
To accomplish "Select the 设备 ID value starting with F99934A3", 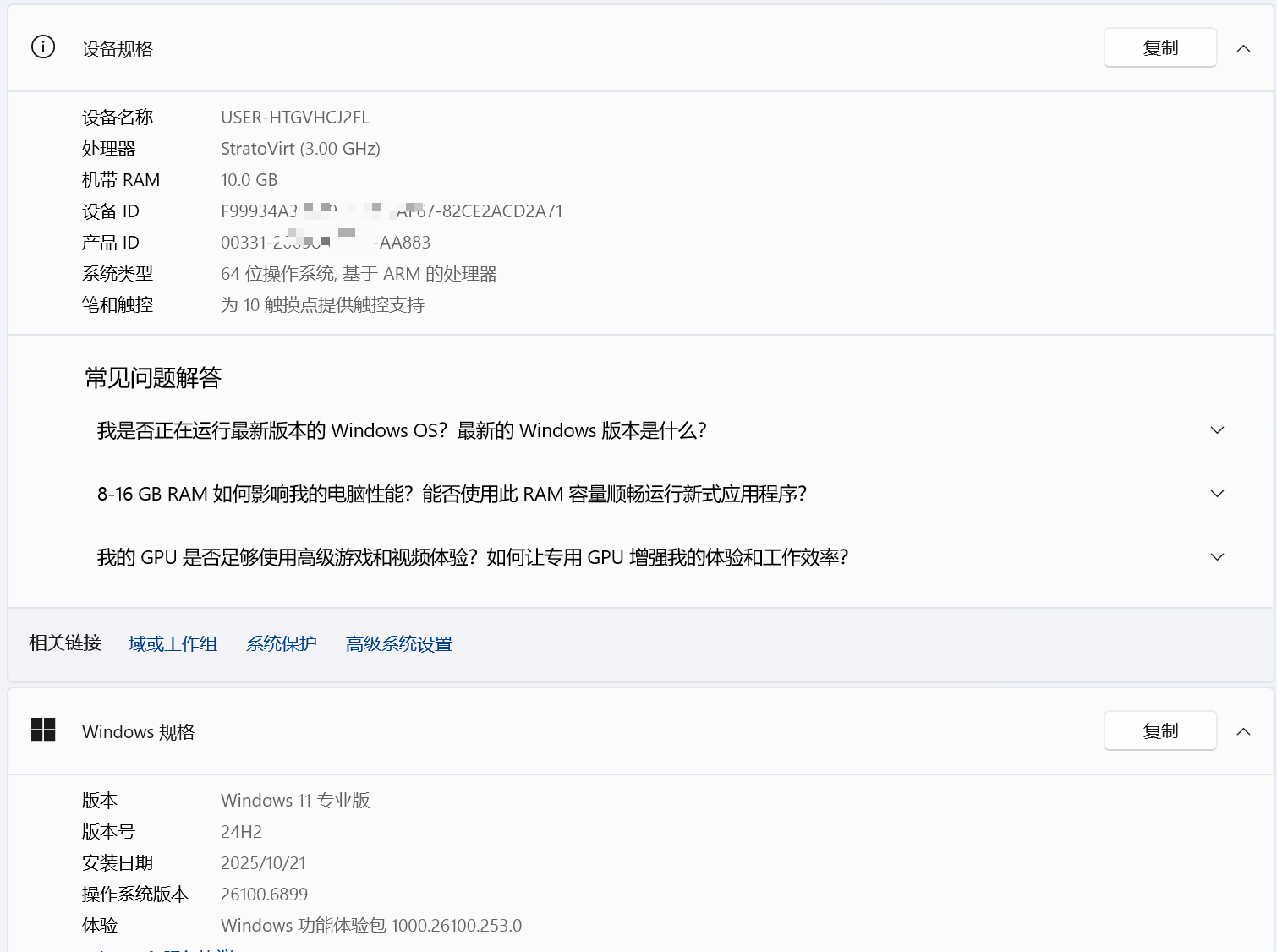I will coord(392,211).
